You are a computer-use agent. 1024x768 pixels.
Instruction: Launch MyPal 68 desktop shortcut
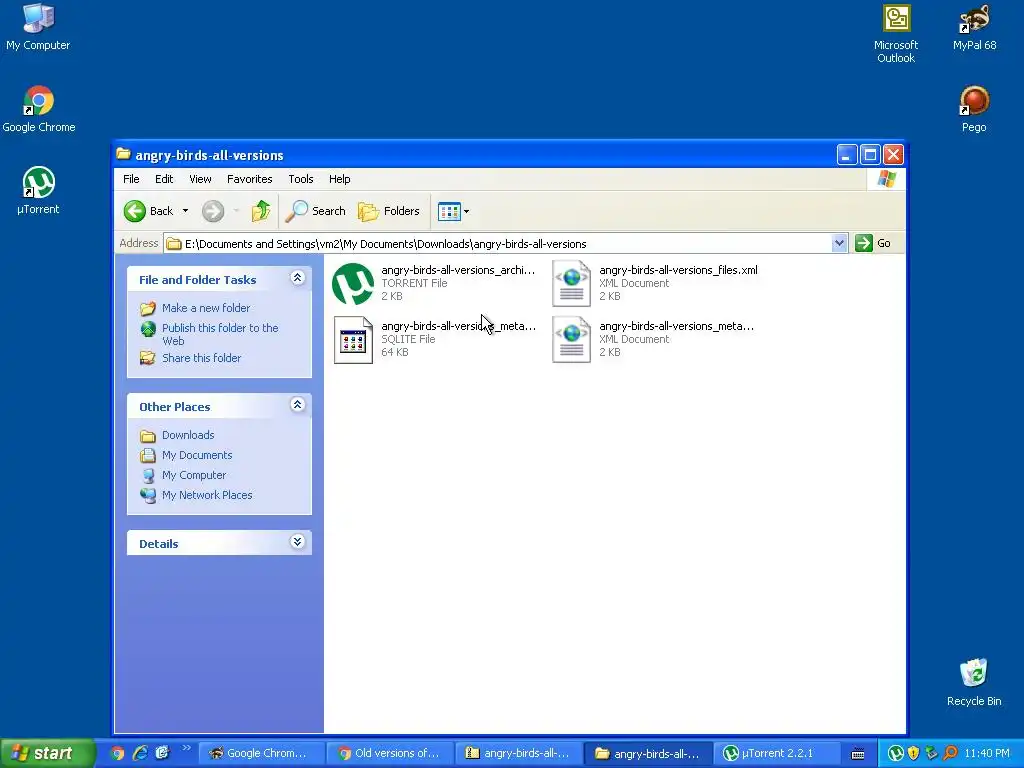(974, 26)
